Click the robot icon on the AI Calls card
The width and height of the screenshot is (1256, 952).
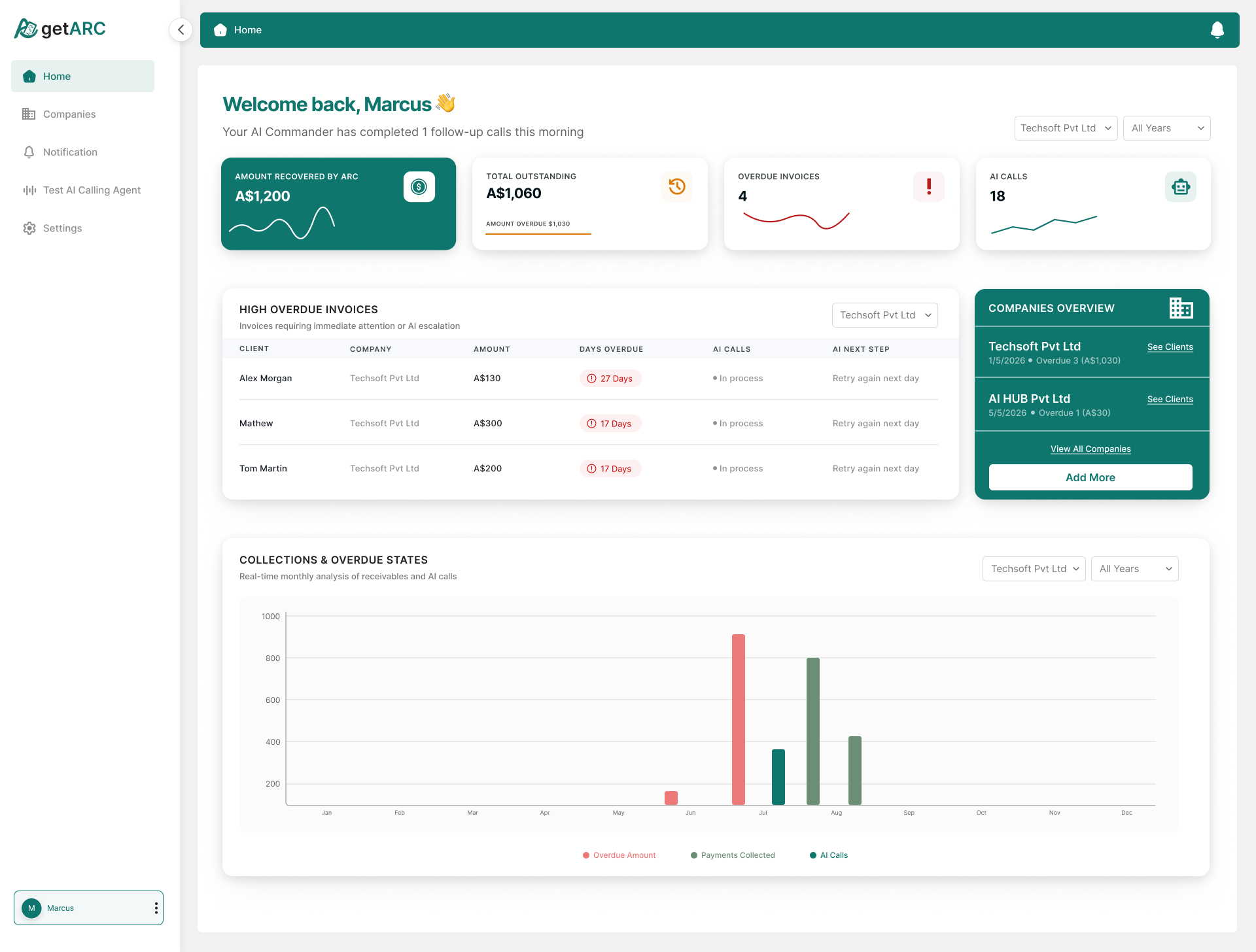pyautogui.click(x=1180, y=187)
